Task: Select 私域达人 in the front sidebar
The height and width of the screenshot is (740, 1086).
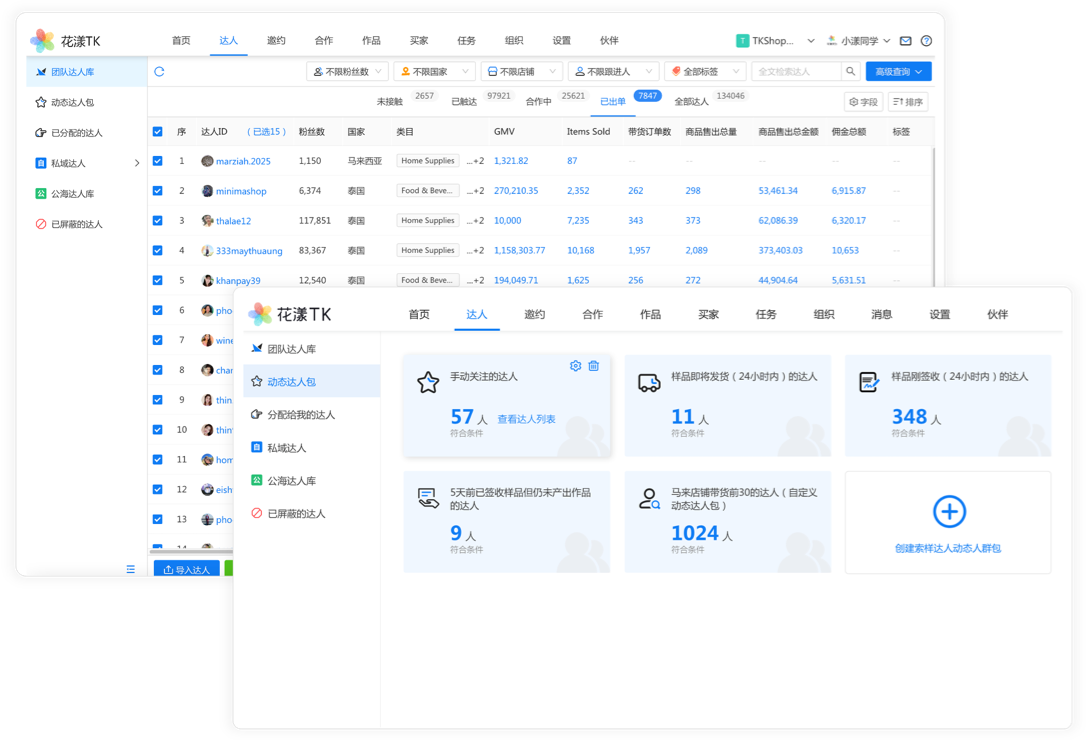Action: point(287,448)
